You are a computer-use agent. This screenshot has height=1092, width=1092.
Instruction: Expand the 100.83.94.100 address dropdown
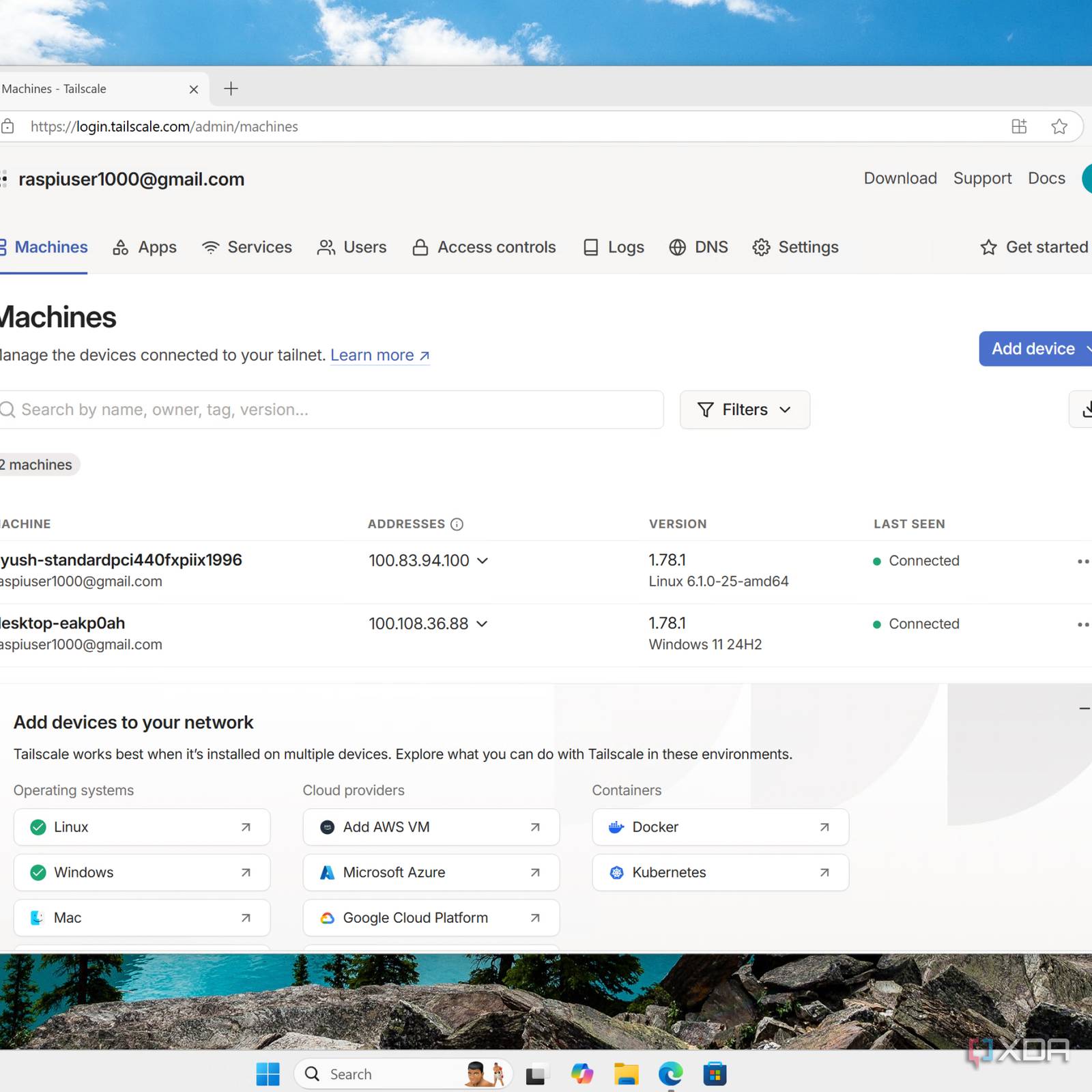click(x=483, y=560)
